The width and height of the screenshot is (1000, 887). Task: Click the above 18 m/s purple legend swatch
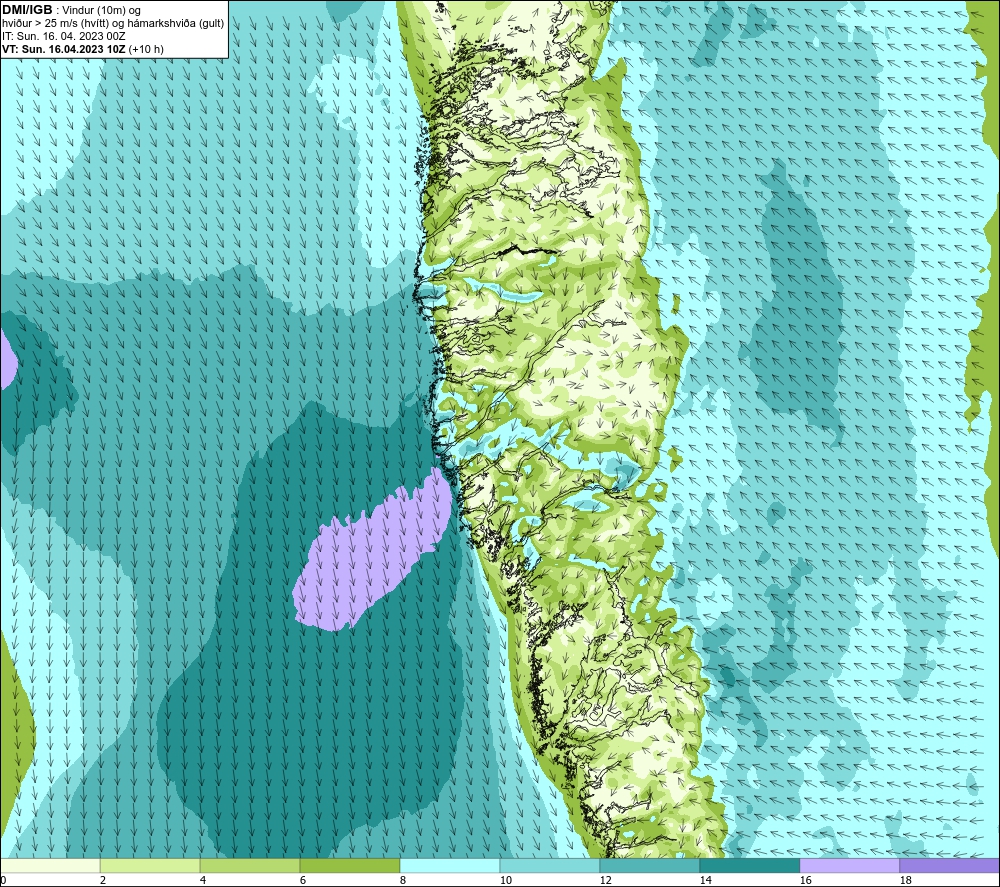[949, 865]
